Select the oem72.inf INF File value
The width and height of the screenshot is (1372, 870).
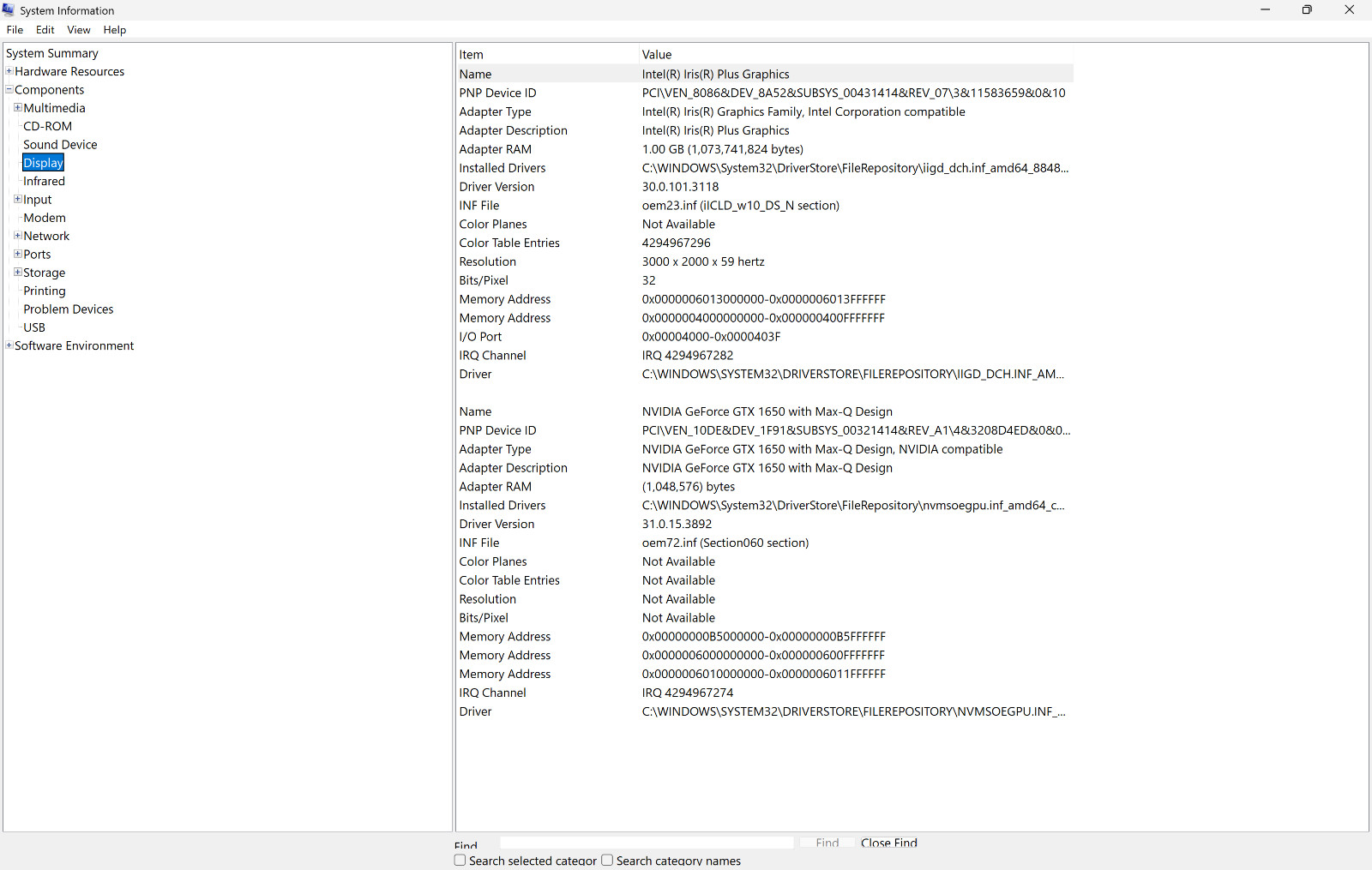(725, 543)
